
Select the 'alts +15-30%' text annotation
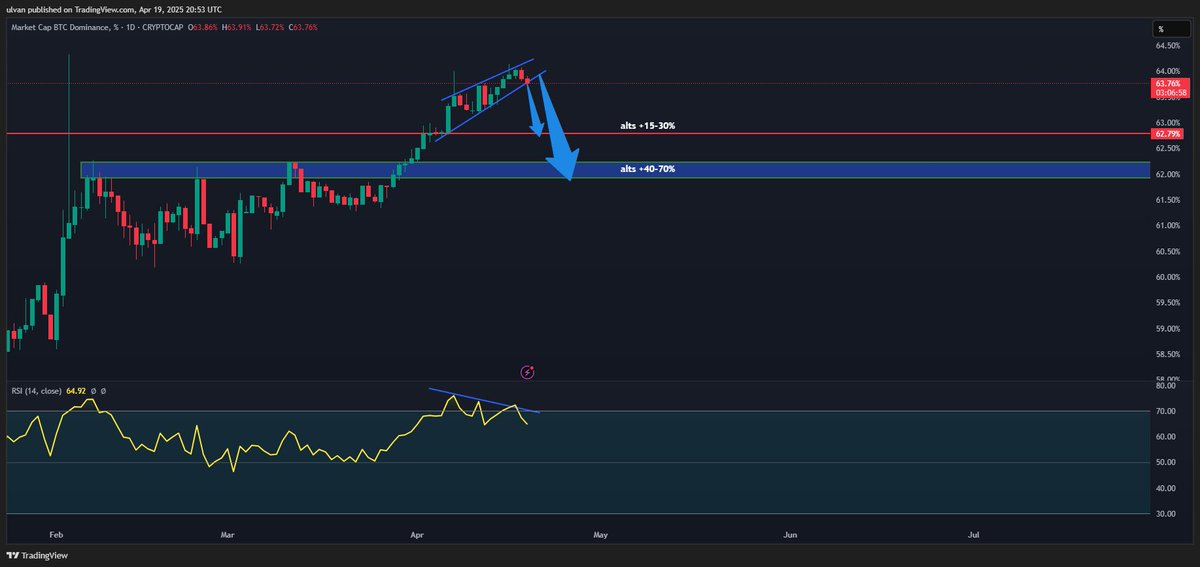pyautogui.click(x=646, y=126)
